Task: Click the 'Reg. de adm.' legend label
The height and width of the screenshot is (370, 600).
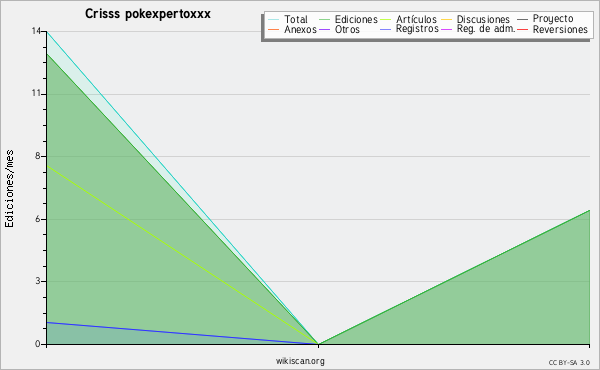Action: [x=486, y=29]
